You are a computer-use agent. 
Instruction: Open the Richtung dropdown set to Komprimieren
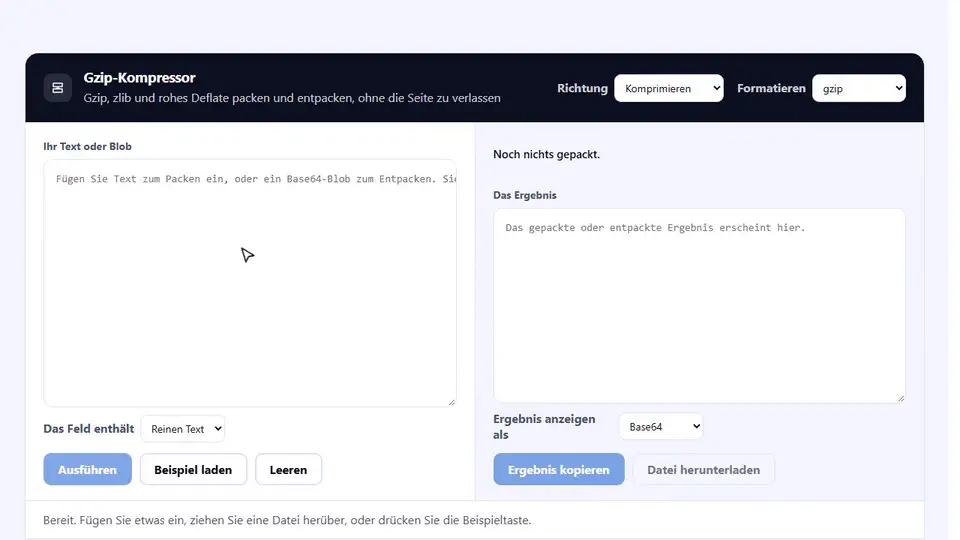(669, 88)
